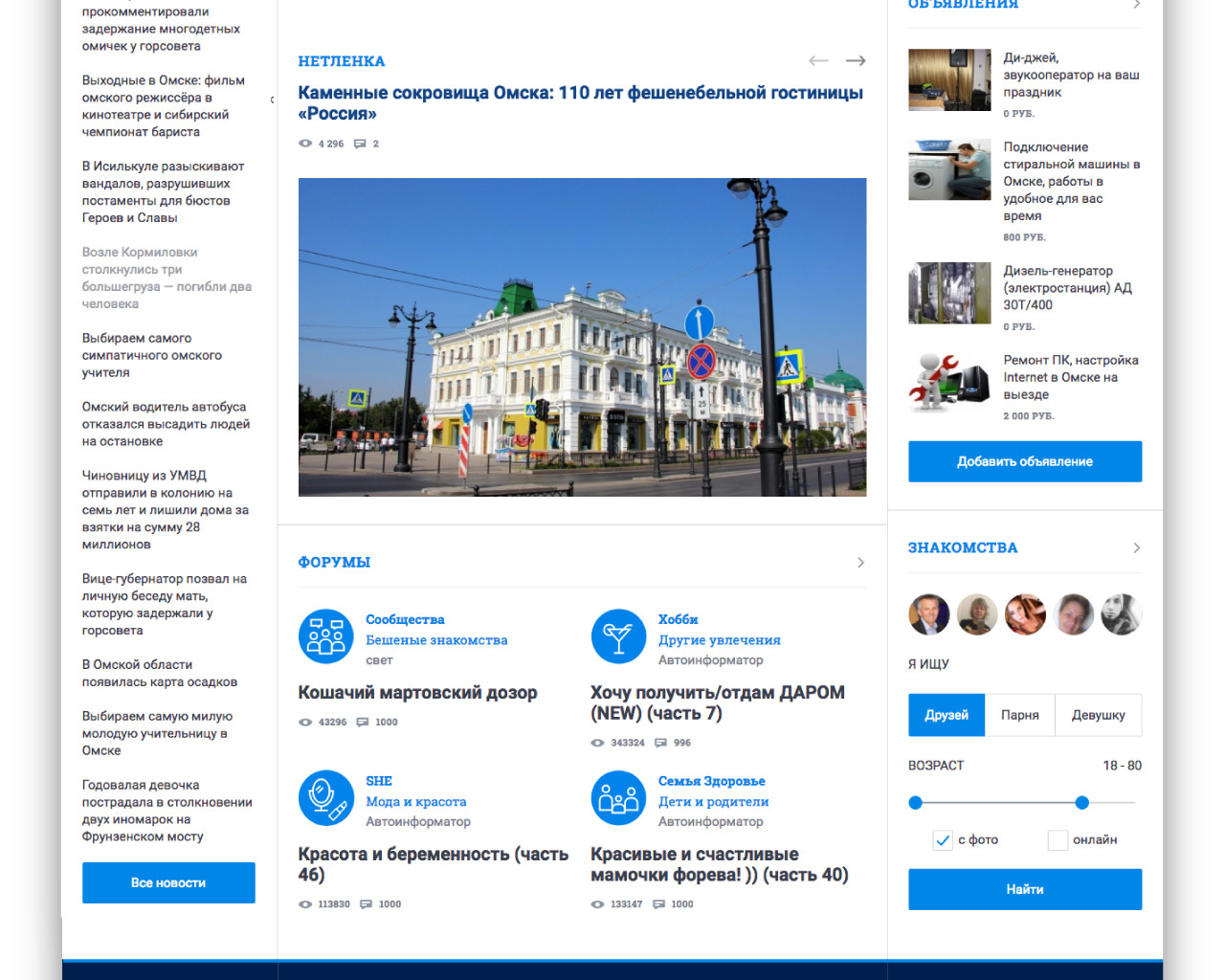1225x980 pixels.
Task: Open article Каменные сокровища Омска headline
Action: [581, 103]
